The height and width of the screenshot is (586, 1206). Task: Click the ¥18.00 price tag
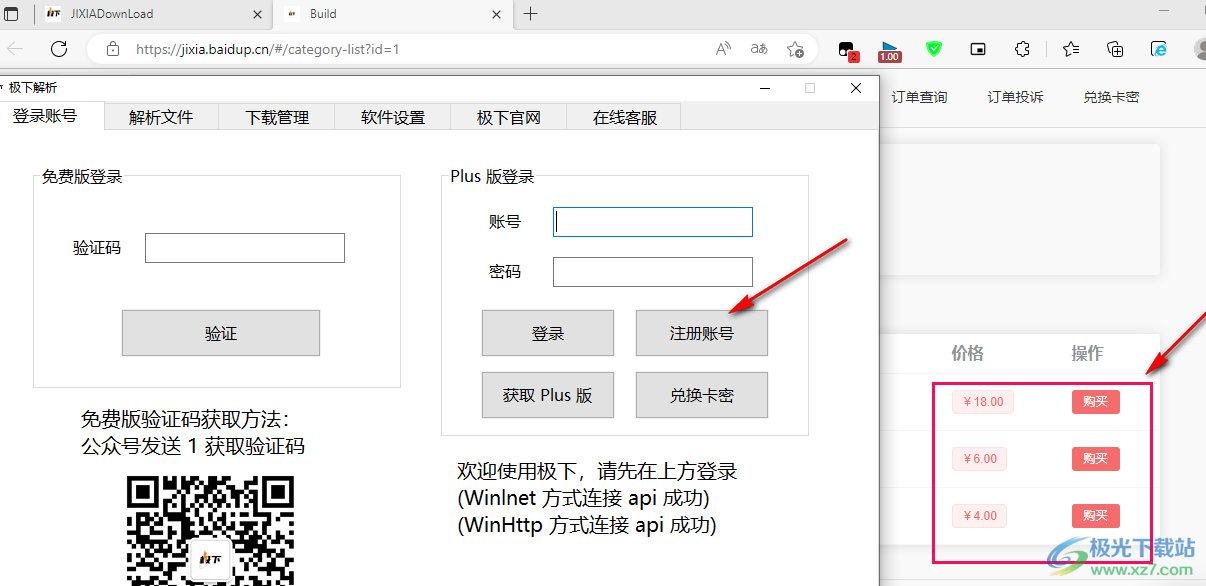983,402
